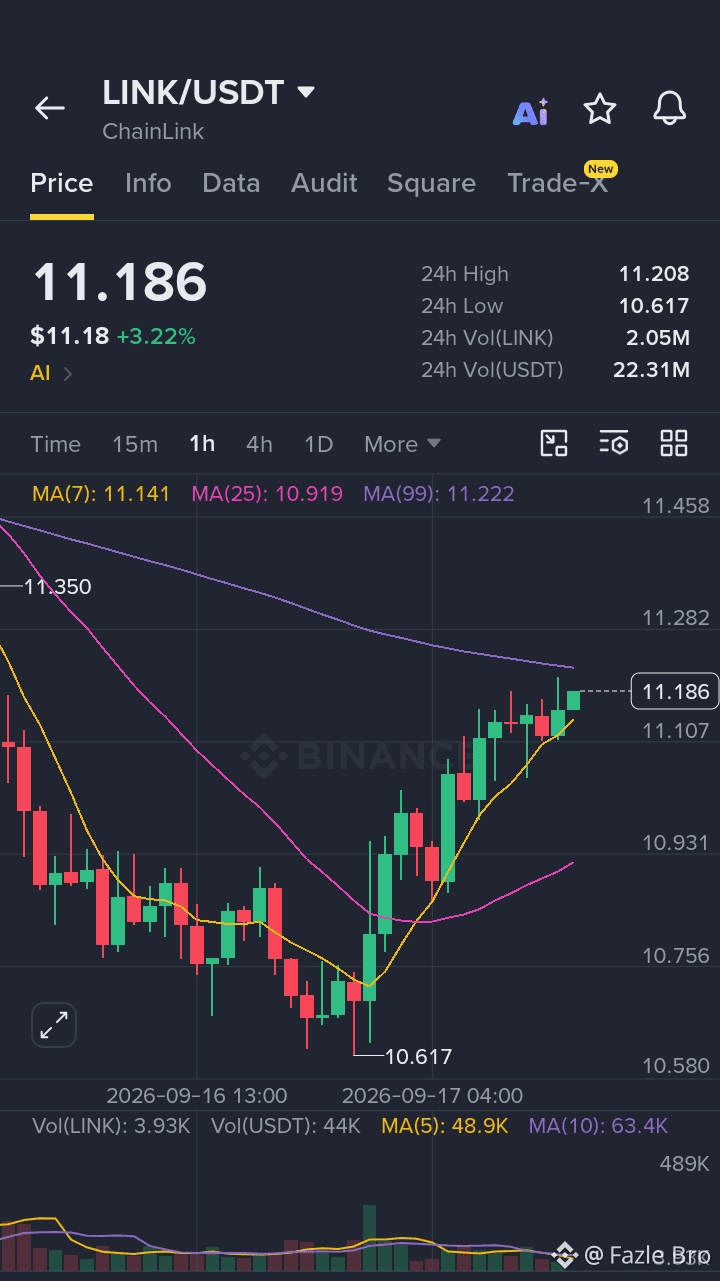The image size is (720, 1281).
Task: Open price alerts with the bell icon
Action: [x=669, y=108]
